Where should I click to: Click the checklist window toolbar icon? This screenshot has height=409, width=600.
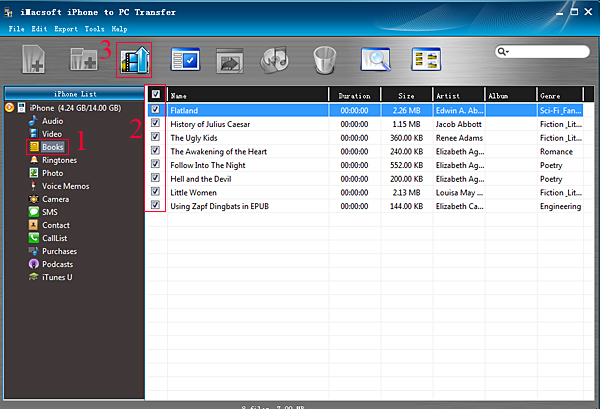pyautogui.click(x=185, y=59)
